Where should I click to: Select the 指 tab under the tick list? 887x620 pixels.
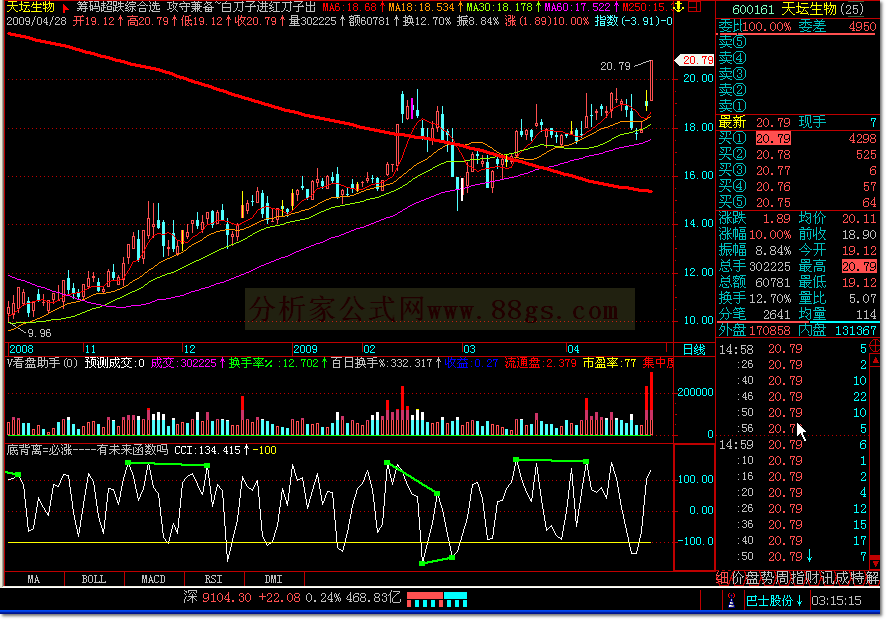point(798,578)
